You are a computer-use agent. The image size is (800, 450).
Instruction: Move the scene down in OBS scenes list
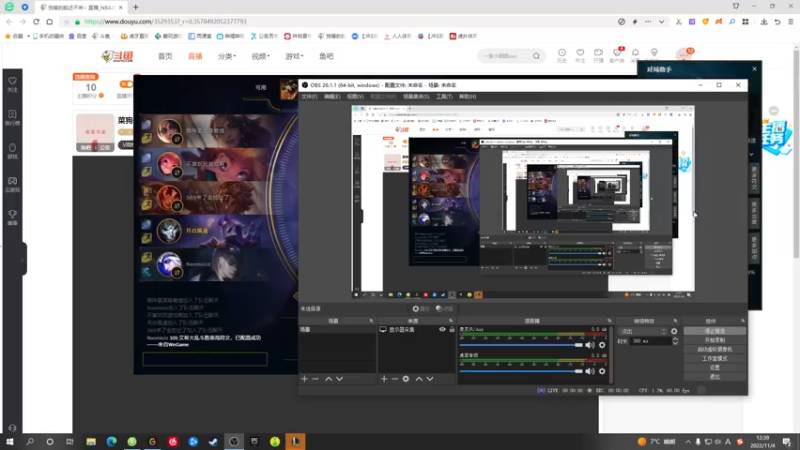click(x=340, y=379)
